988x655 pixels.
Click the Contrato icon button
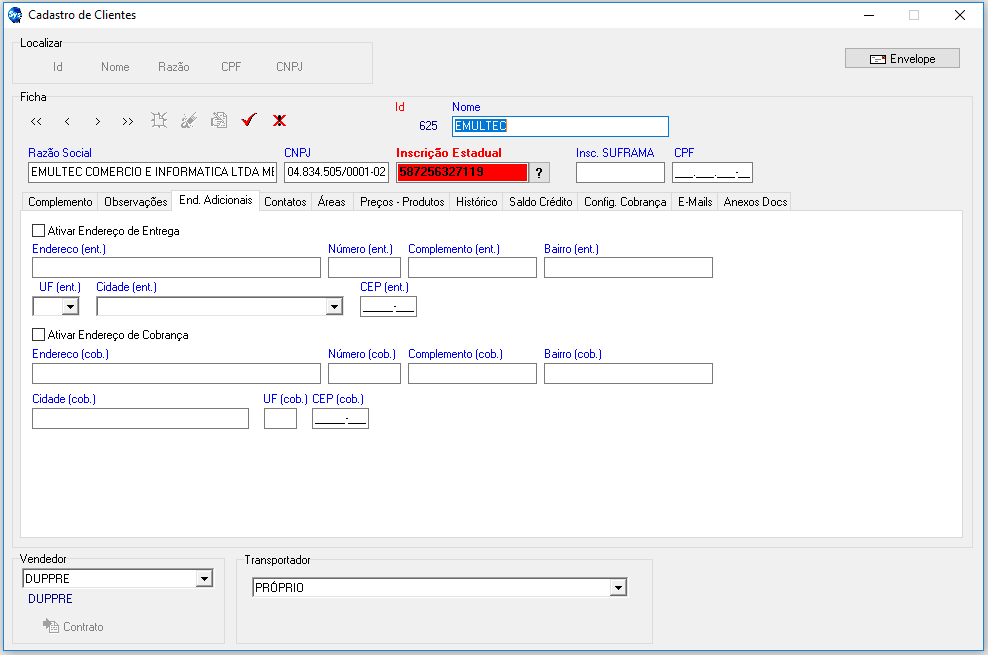point(73,626)
